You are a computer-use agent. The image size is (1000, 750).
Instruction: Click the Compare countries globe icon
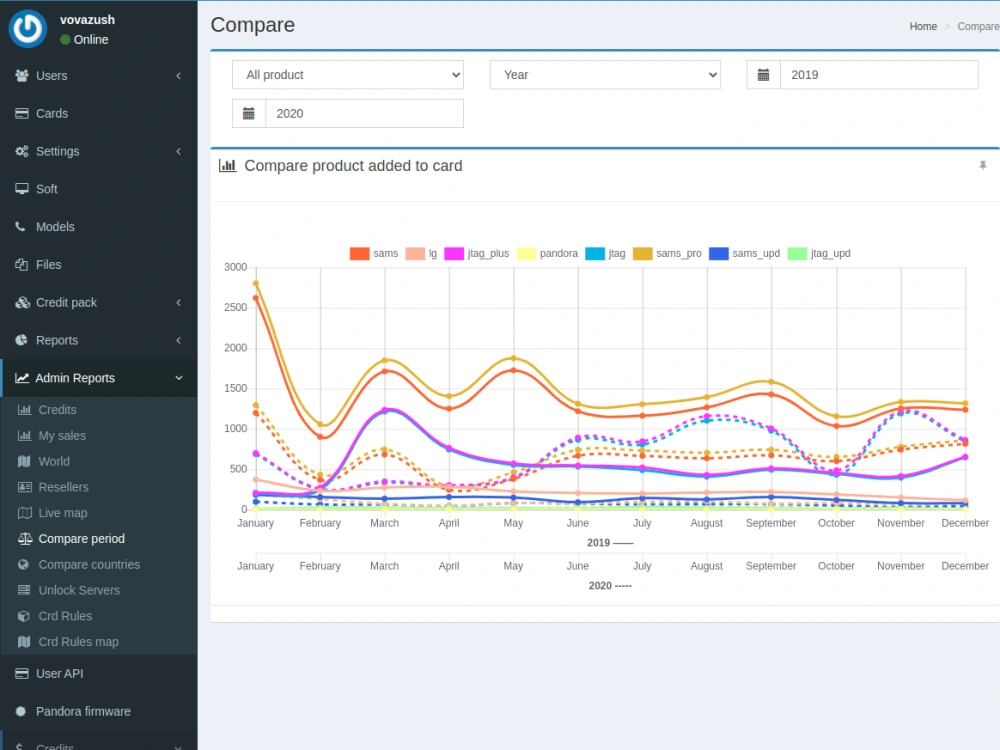[24, 564]
